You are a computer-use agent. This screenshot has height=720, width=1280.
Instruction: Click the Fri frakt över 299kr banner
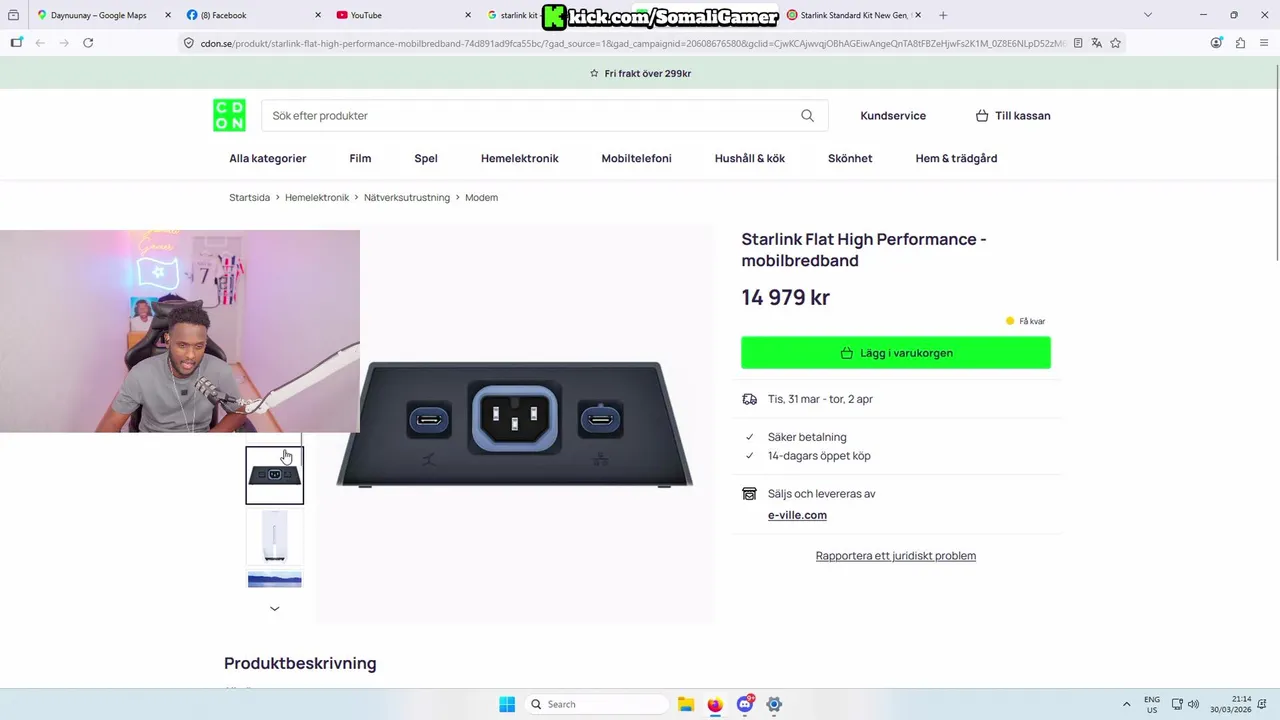[x=640, y=73]
